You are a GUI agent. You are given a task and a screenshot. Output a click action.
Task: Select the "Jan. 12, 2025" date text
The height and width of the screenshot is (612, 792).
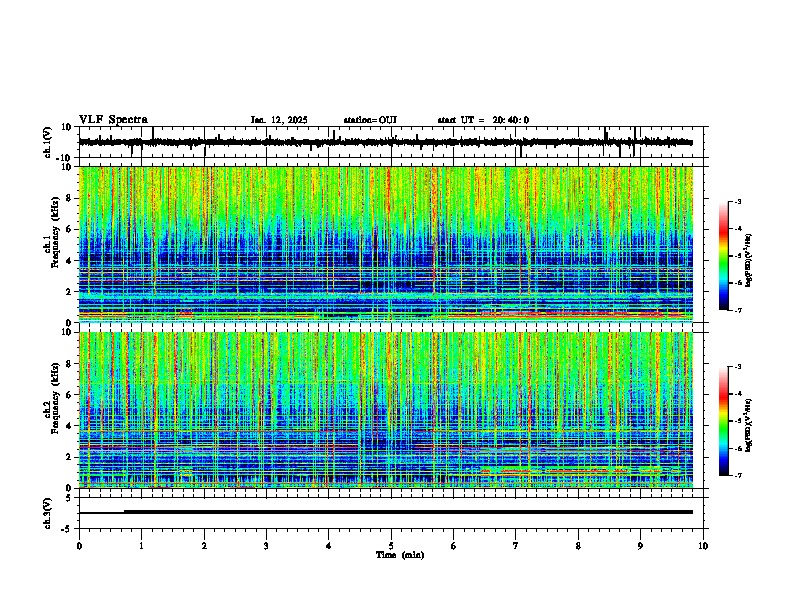[x=279, y=120]
